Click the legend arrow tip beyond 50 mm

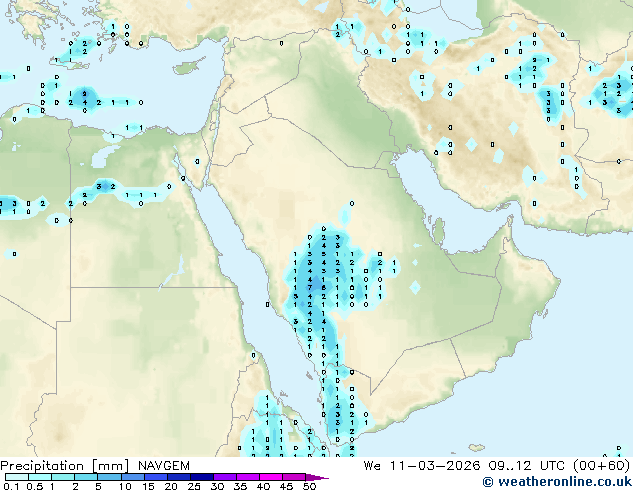[x=318, y=477]
